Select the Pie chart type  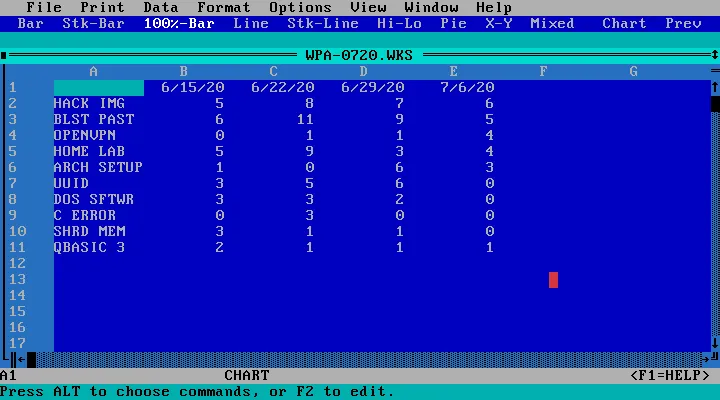click(x=453, y=23)
